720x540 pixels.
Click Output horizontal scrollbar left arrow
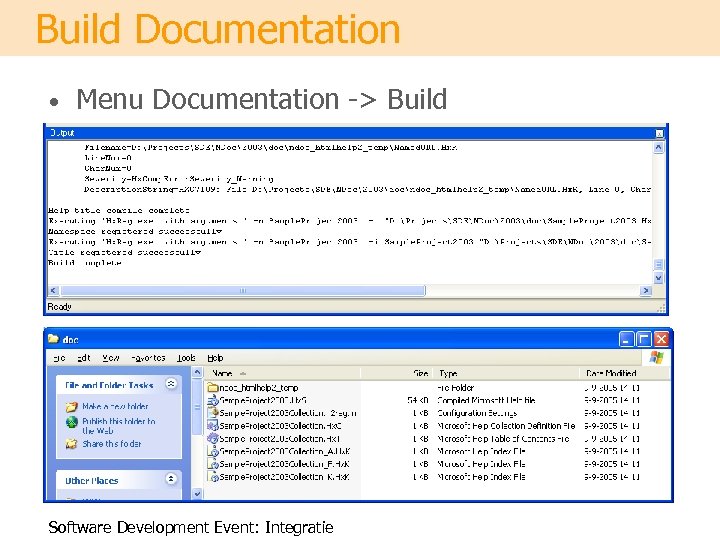click(x=53, y=291)
